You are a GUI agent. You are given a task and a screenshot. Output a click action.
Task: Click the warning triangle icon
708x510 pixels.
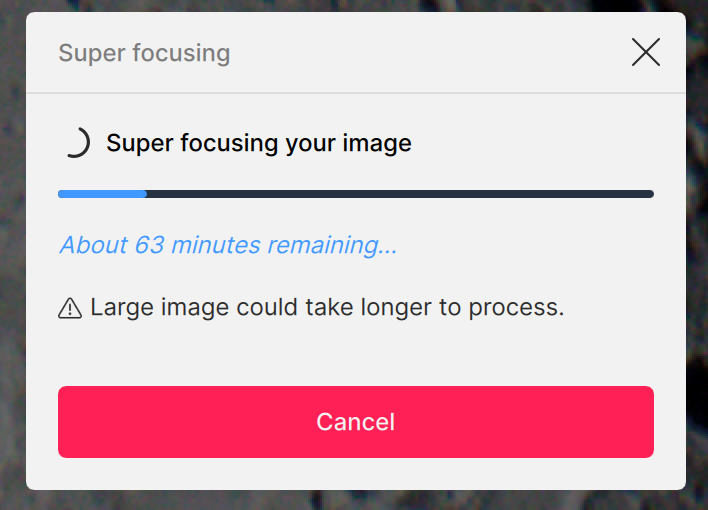pos(70,308)
